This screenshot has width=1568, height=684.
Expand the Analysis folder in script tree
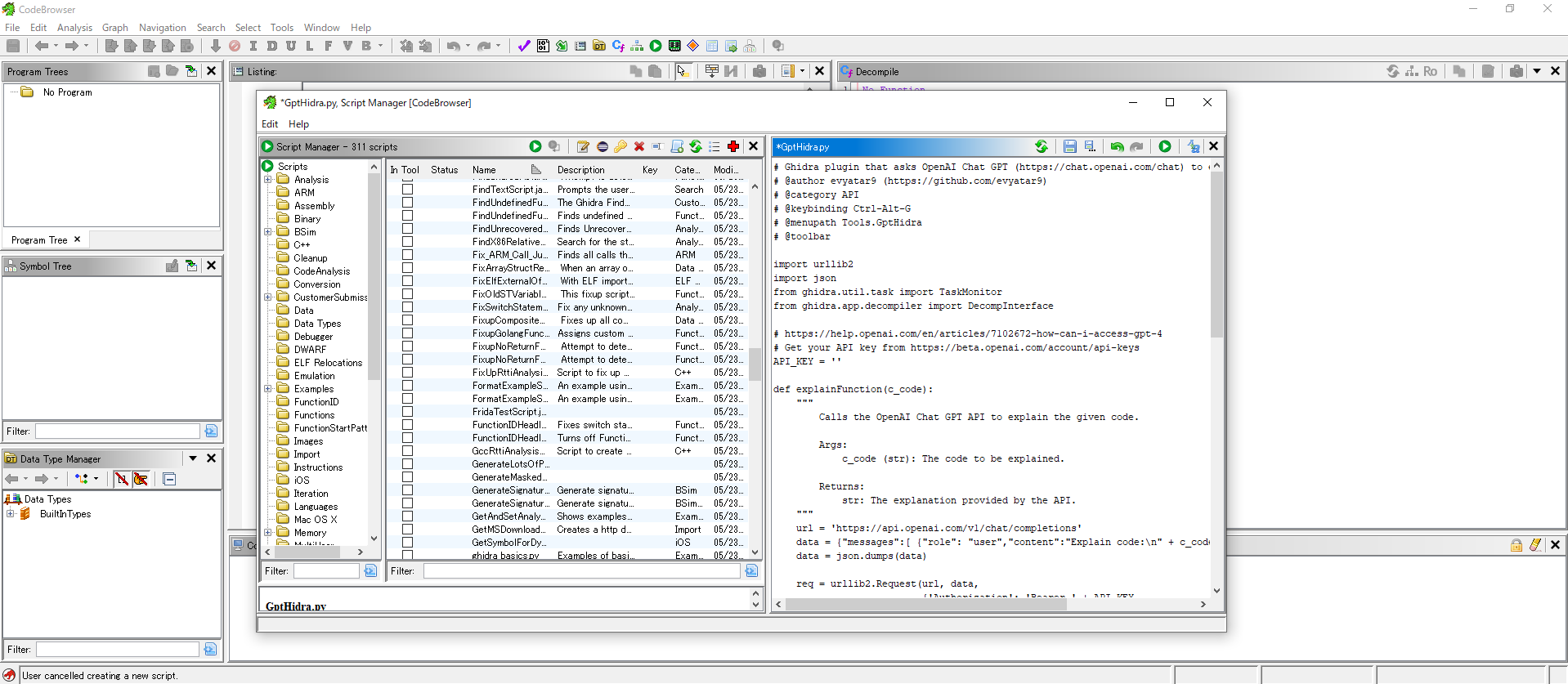click(x=268, y=180)
